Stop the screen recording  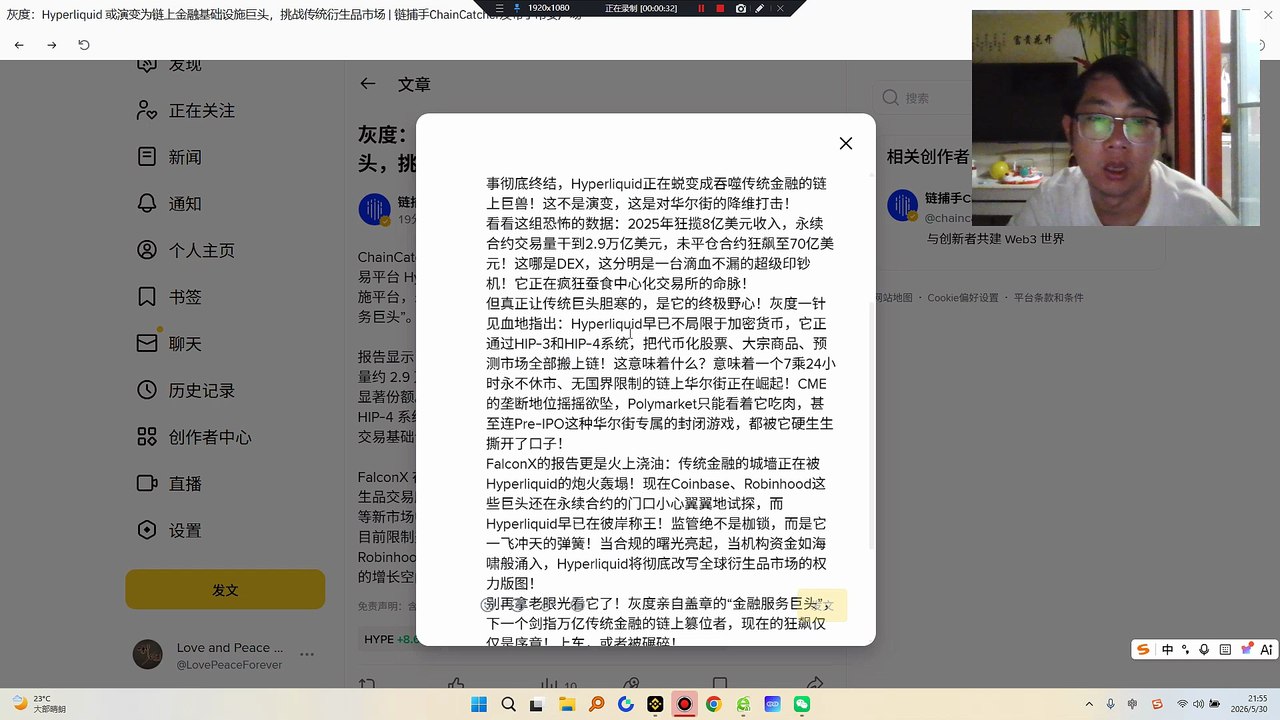click(720, 8)
